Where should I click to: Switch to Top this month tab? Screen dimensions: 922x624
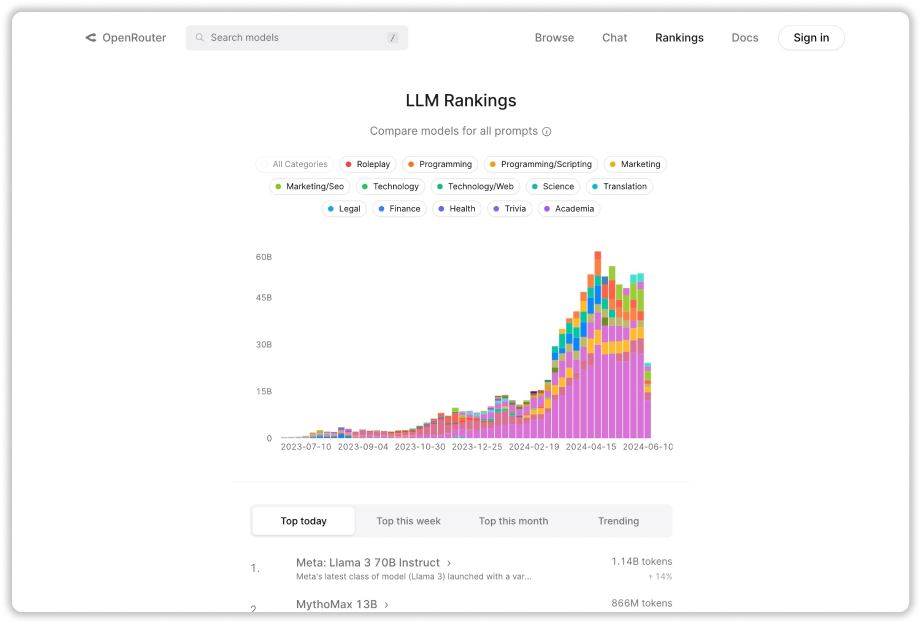(x=513, y=521)
